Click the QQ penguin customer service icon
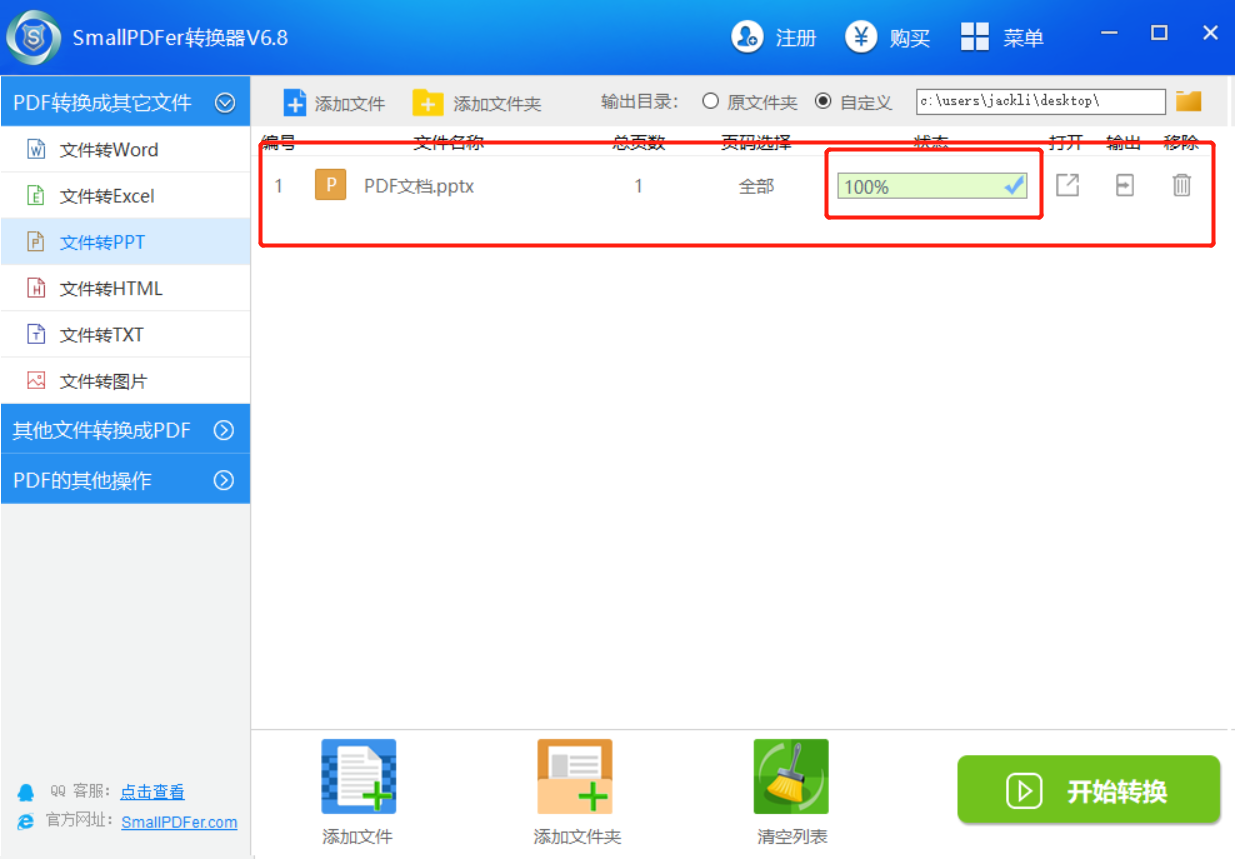 coord(26,792)
